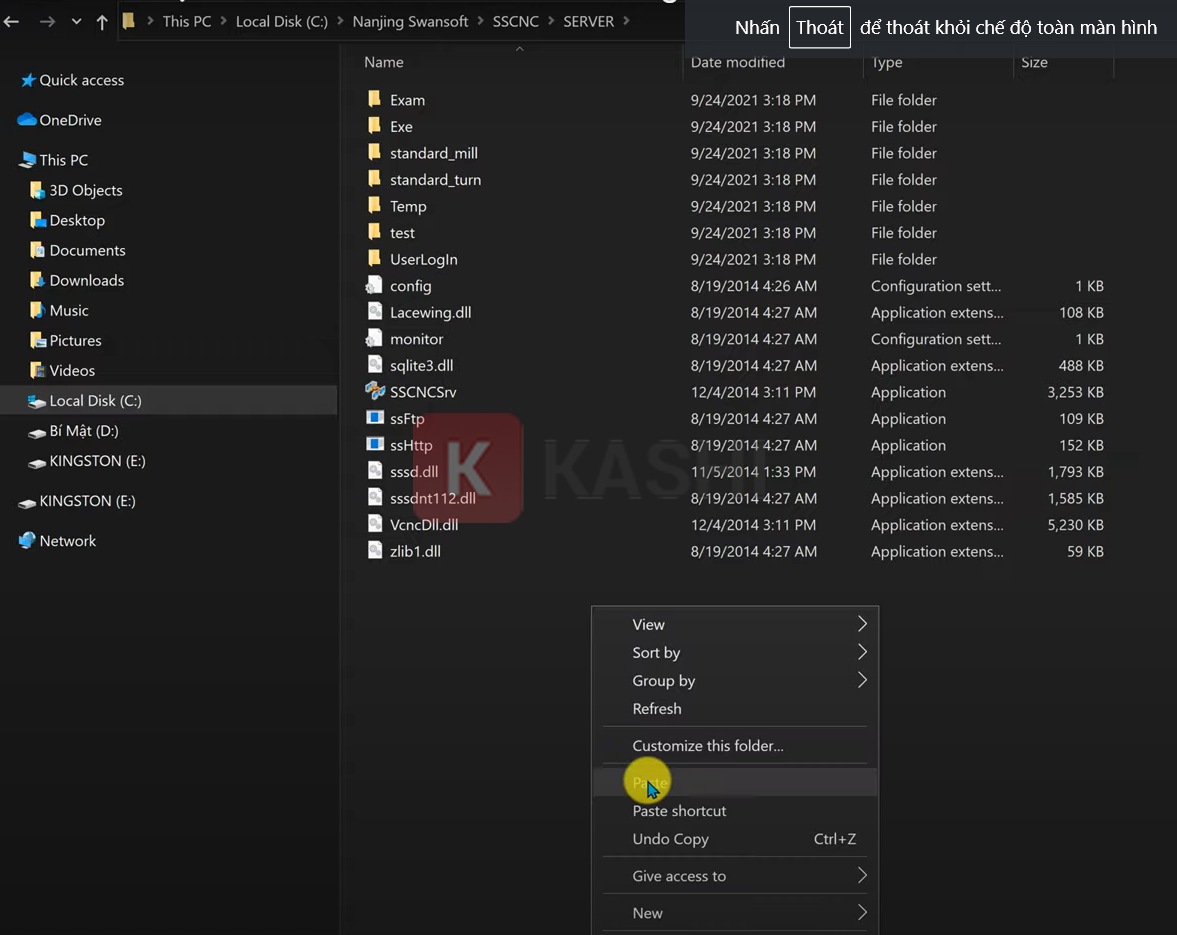Viewport: 1177px width, 935px height.
Task: Open Customize this folder settings
Action: (x=708, y=745)
